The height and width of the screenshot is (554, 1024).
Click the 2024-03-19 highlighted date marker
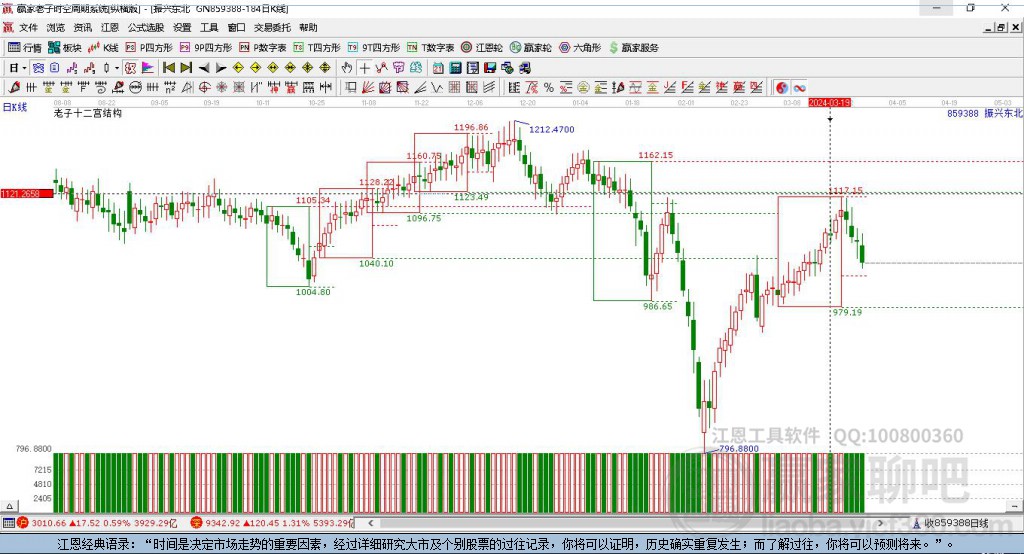coord(829,103)
